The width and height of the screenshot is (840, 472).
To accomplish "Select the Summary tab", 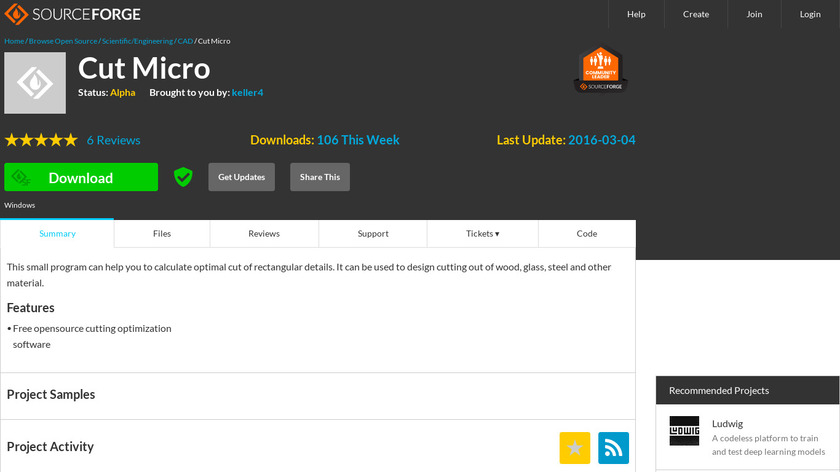I will 57,234.
